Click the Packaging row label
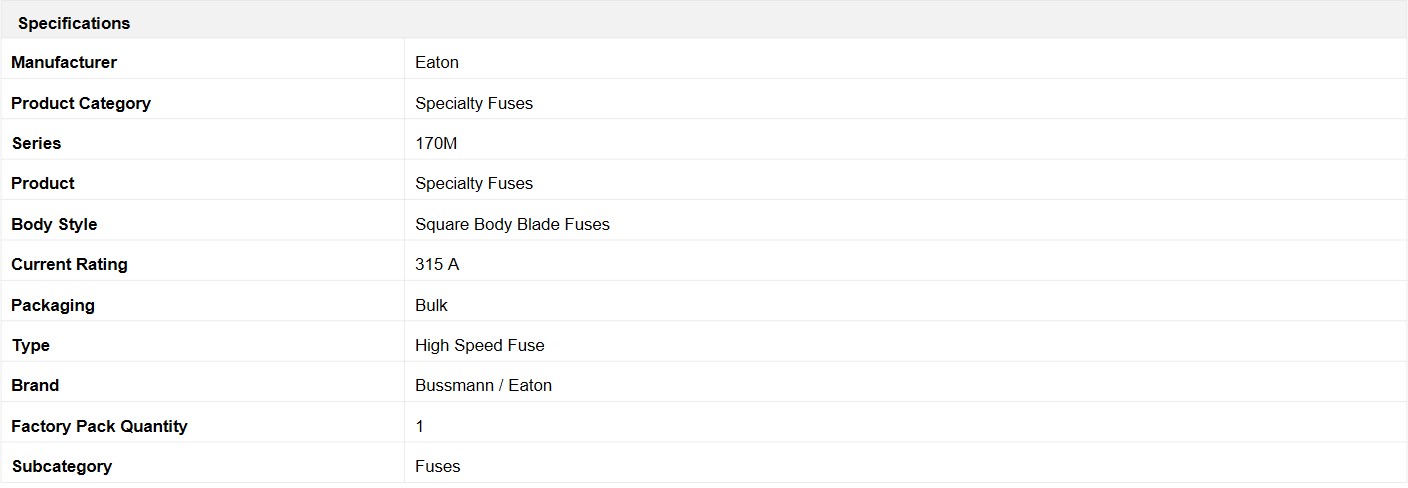The width and height of the screenshot is (1408, 488). coord(53,305)
